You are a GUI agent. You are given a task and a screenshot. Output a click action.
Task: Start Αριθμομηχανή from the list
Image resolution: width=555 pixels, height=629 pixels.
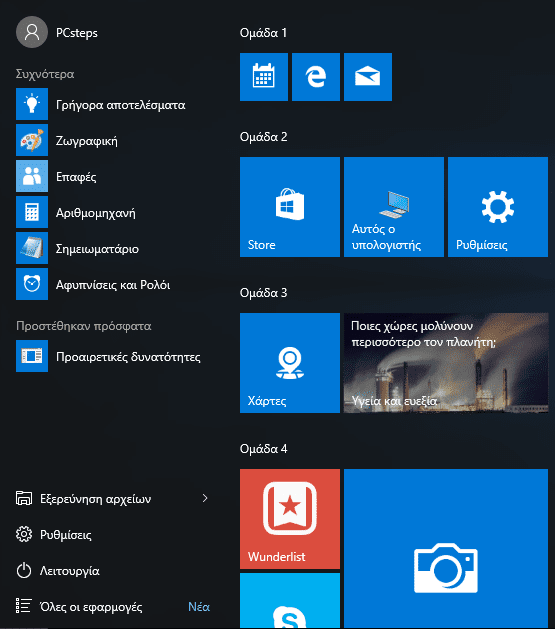[95, 213]
